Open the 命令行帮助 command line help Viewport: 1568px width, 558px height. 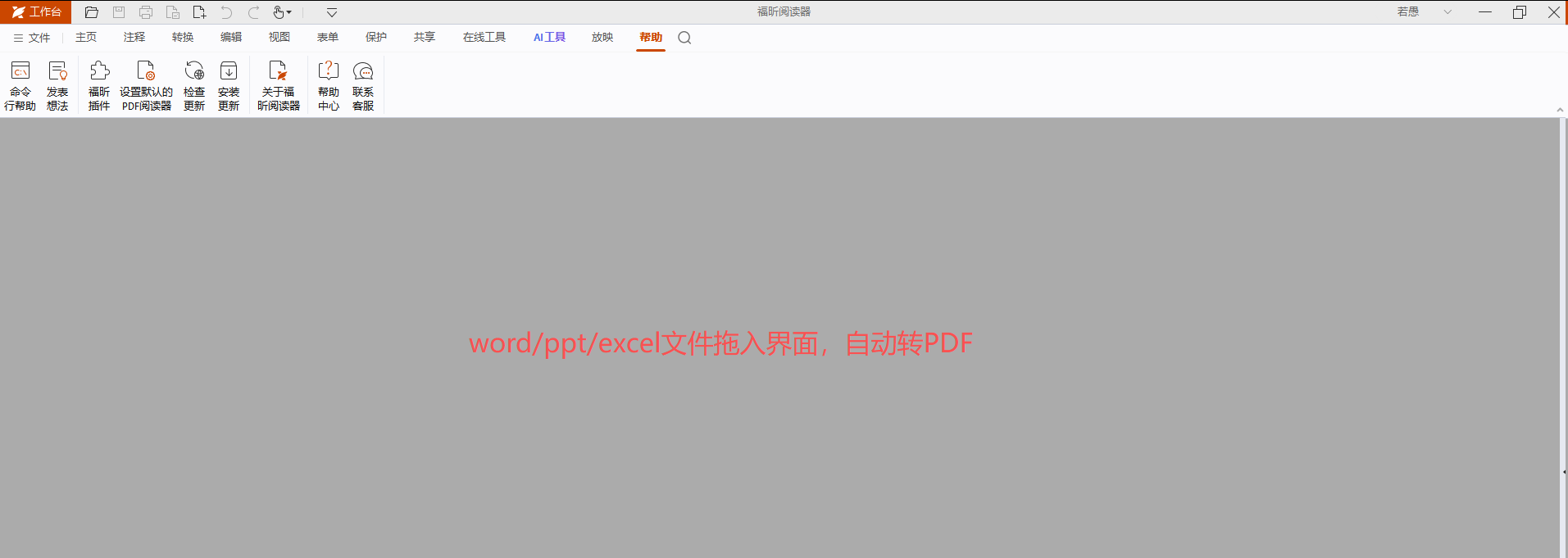(20, 85)
